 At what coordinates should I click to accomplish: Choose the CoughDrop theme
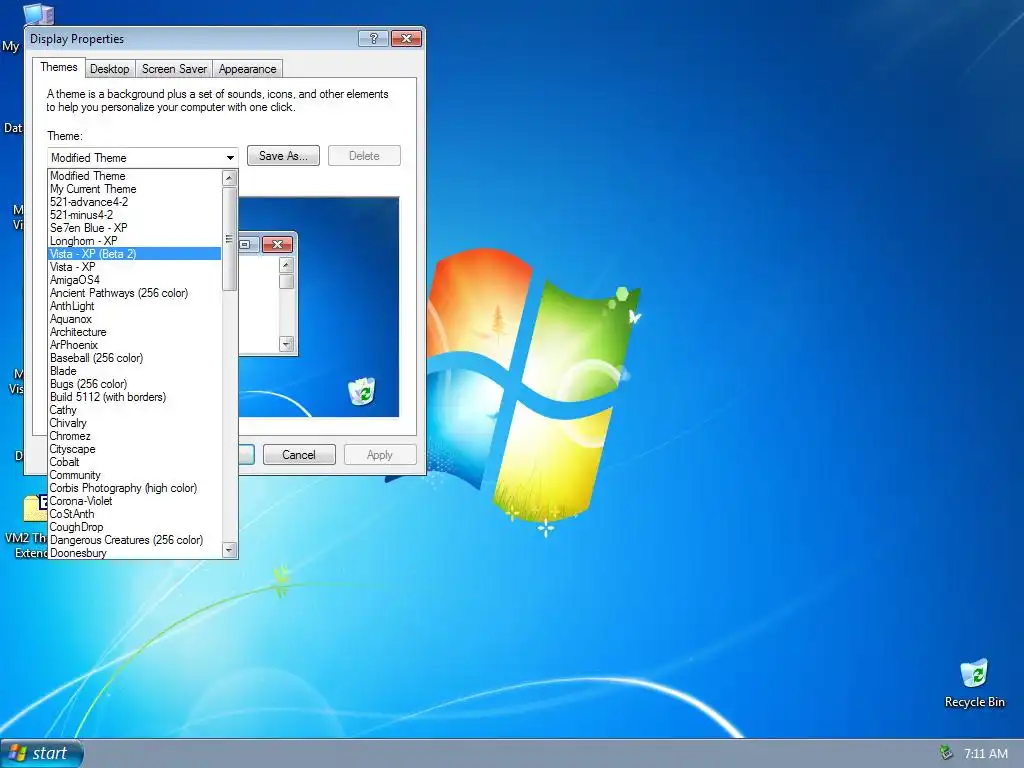(x=135, y=527)
